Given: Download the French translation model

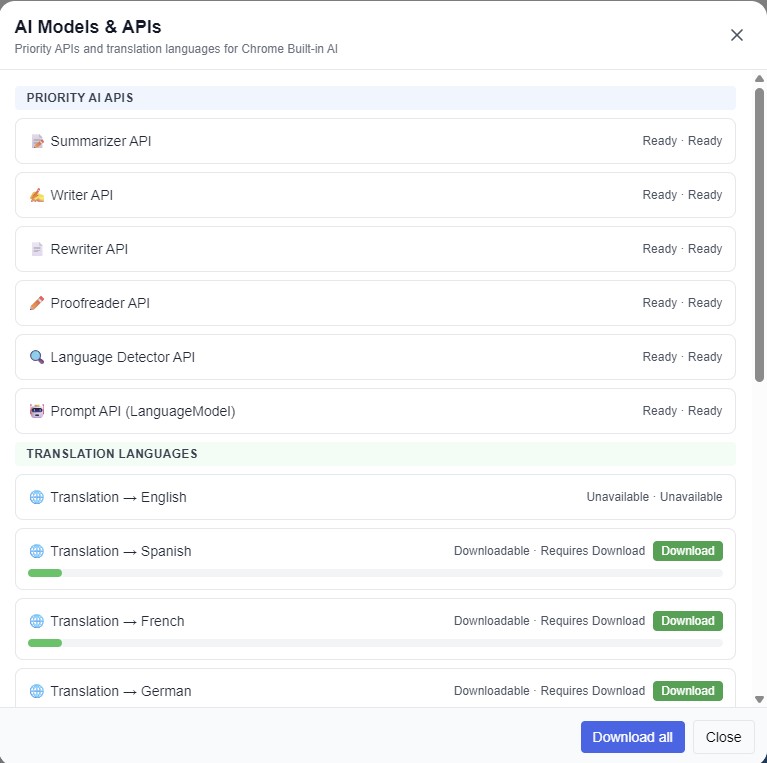Looking at the screenshot, I should (x=688, y=621).
